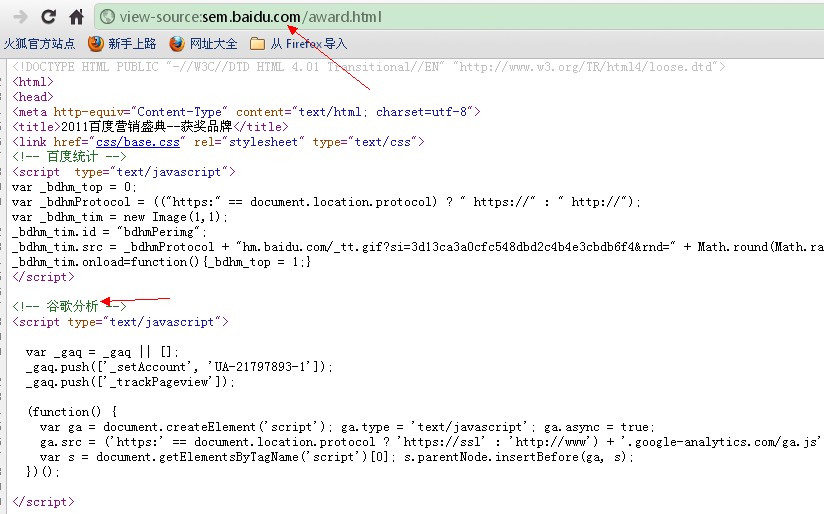Click the var ga = document.createElement line
Viewport: 824px width, 514px height.
coord(347,427)
